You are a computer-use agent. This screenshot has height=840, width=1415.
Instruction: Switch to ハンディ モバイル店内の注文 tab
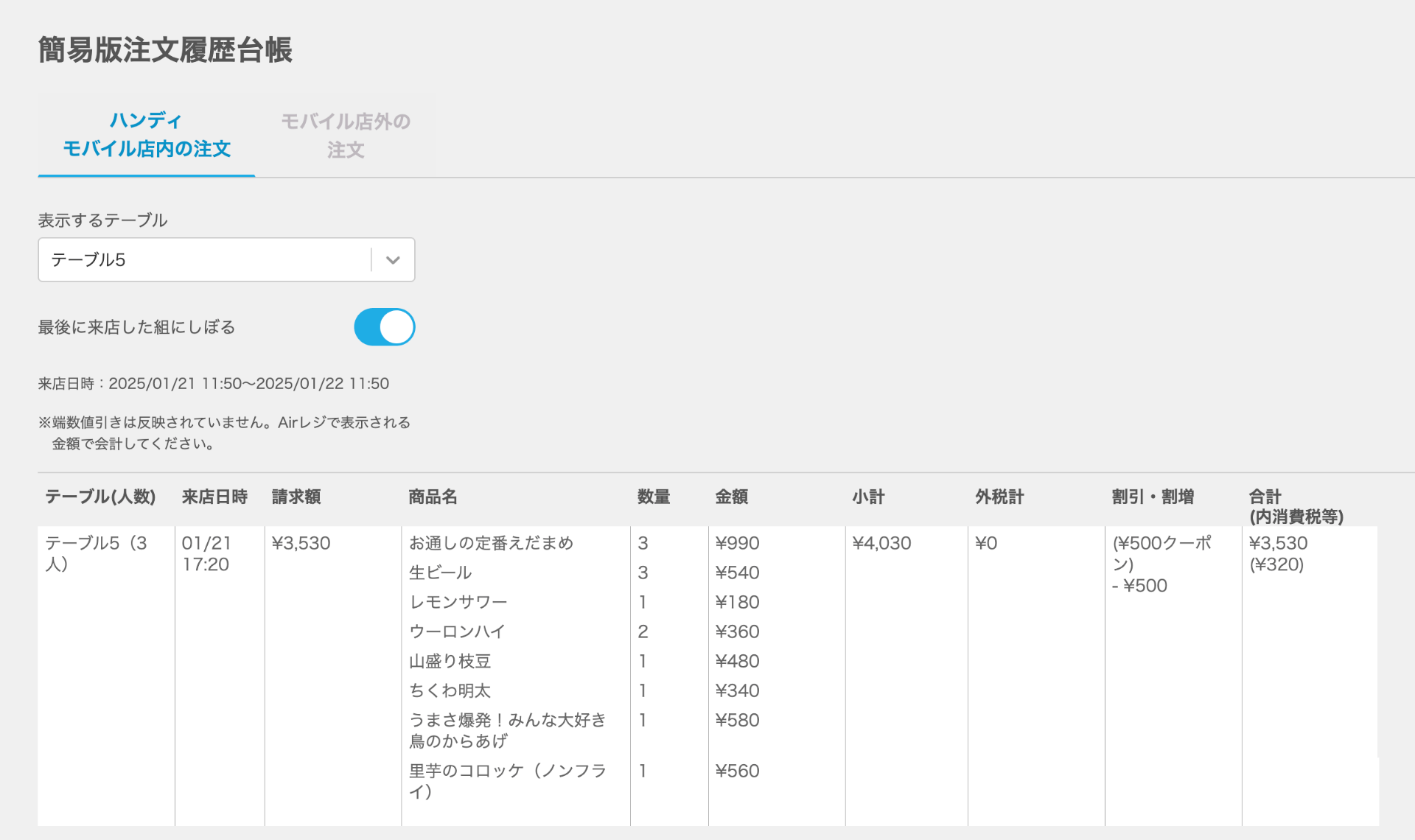(147, 135)
